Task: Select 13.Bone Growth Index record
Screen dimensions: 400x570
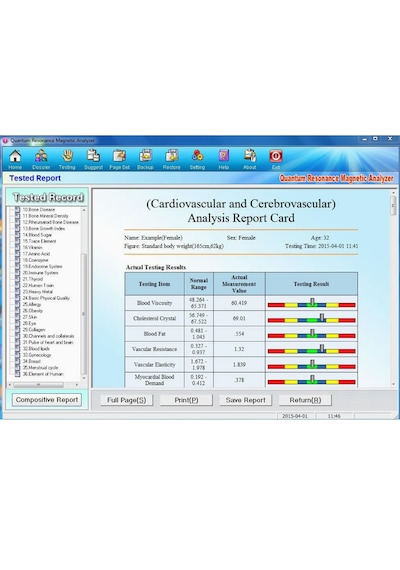Action: [44, 229]
